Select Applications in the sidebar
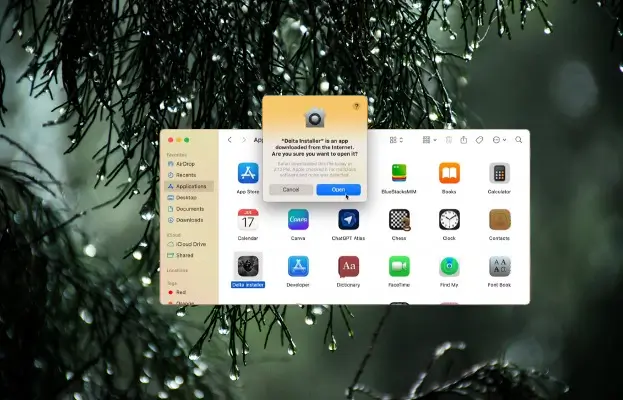 pyautogui.click(x=189, y=186)
